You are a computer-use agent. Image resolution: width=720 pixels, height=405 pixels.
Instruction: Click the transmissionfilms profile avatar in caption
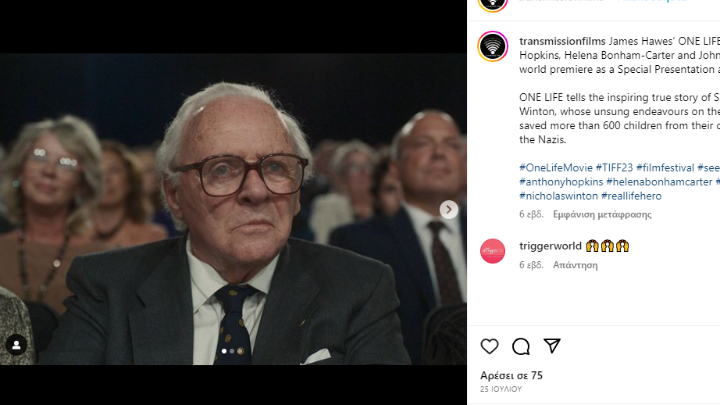tap(493, 46)
